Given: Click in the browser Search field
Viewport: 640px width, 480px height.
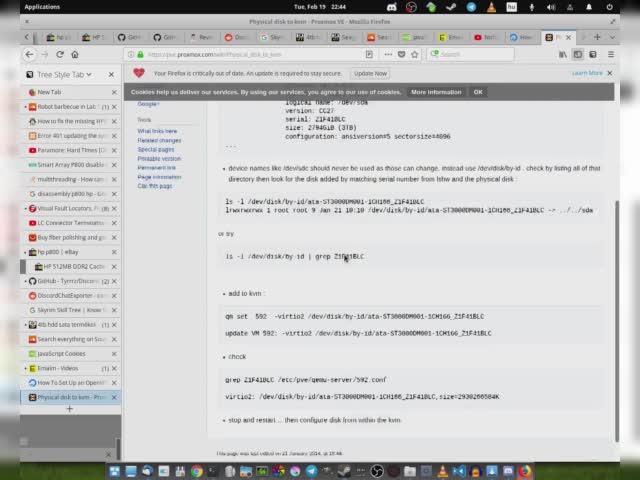Looking at the screenshot, I should [470, 54].
